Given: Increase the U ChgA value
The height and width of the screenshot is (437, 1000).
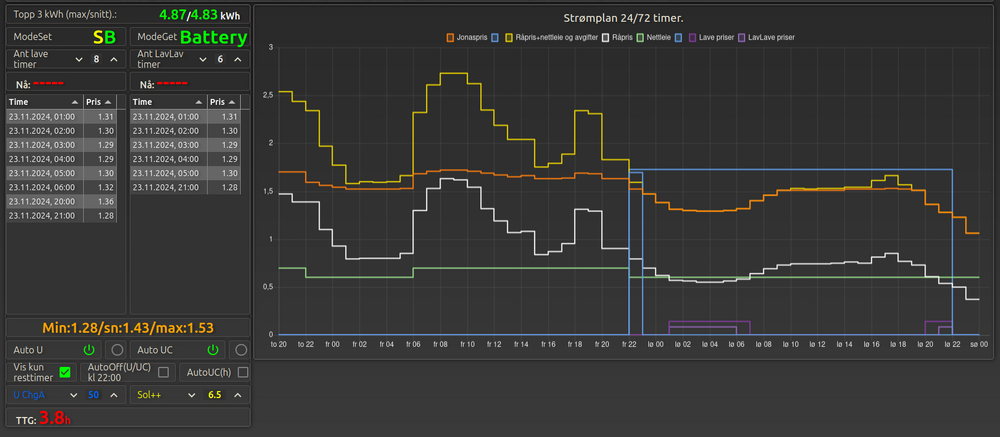Looking at the screenshot, I should pos(114,395).
